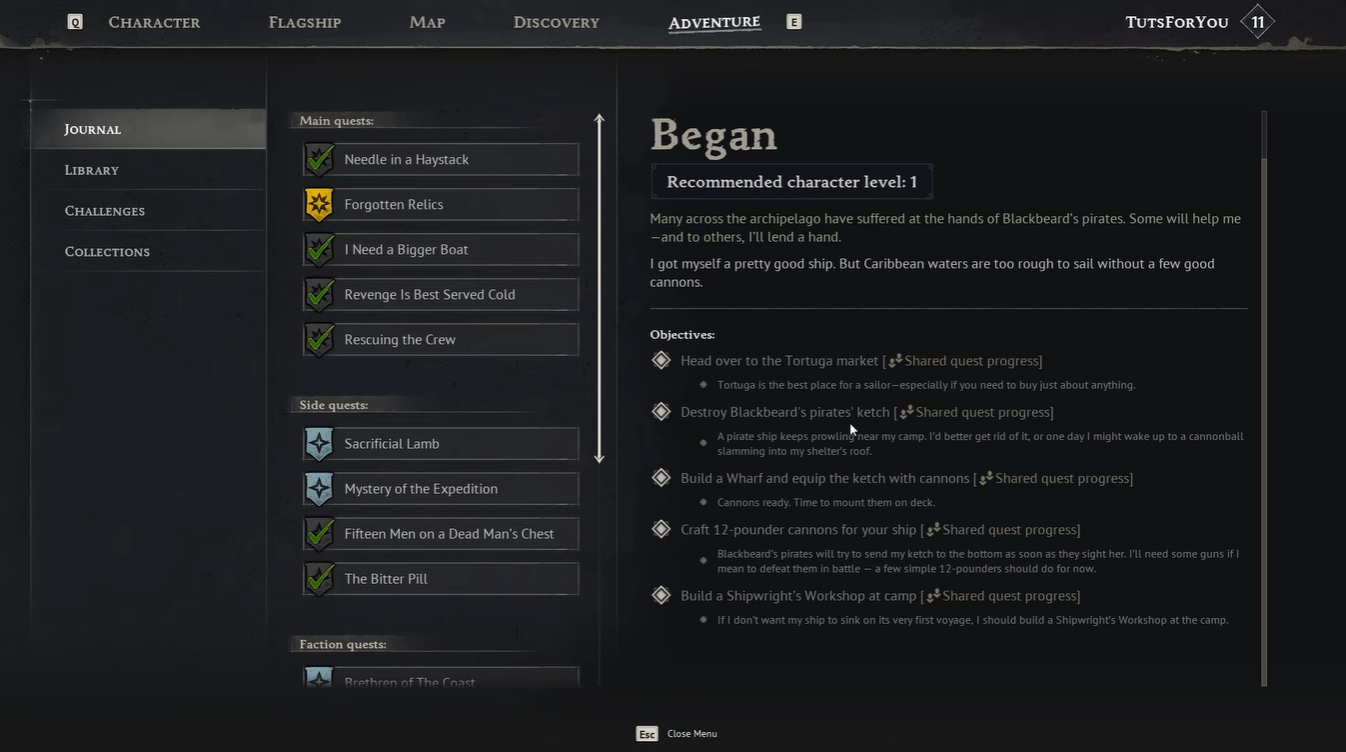The image size is (1346, 752).
Task: Open the Flagship tab
Action: click(x=305, y=22)
